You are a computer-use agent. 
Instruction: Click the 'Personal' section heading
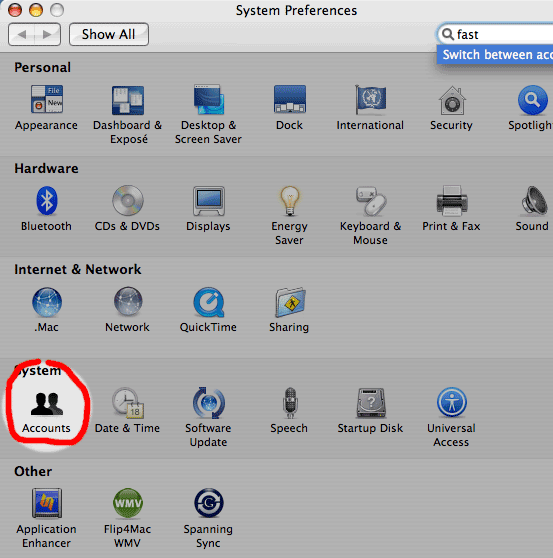click(x=43, y=68)
